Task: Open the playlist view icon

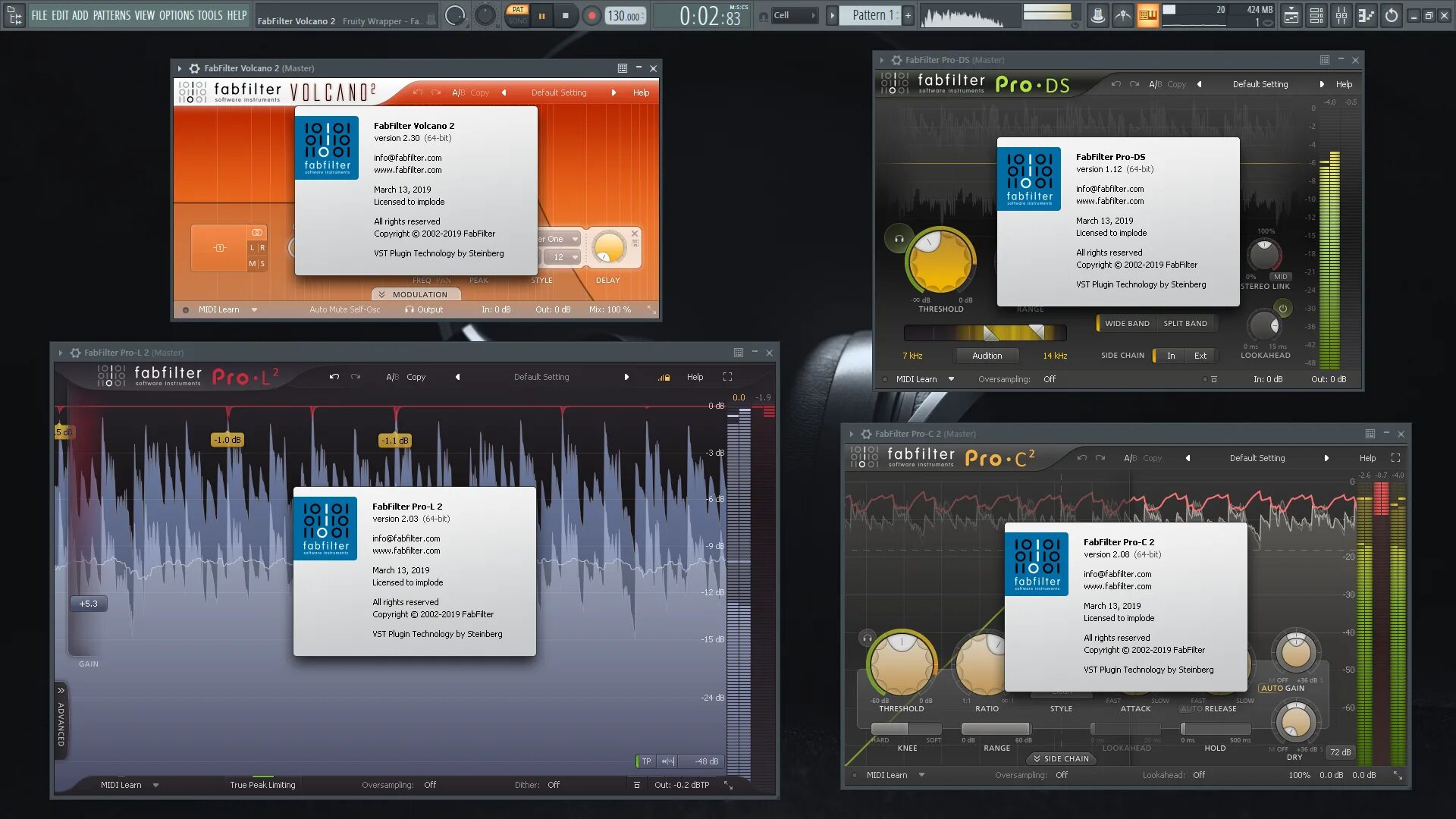Action: pyautogui.click(x=1291, y=15)
